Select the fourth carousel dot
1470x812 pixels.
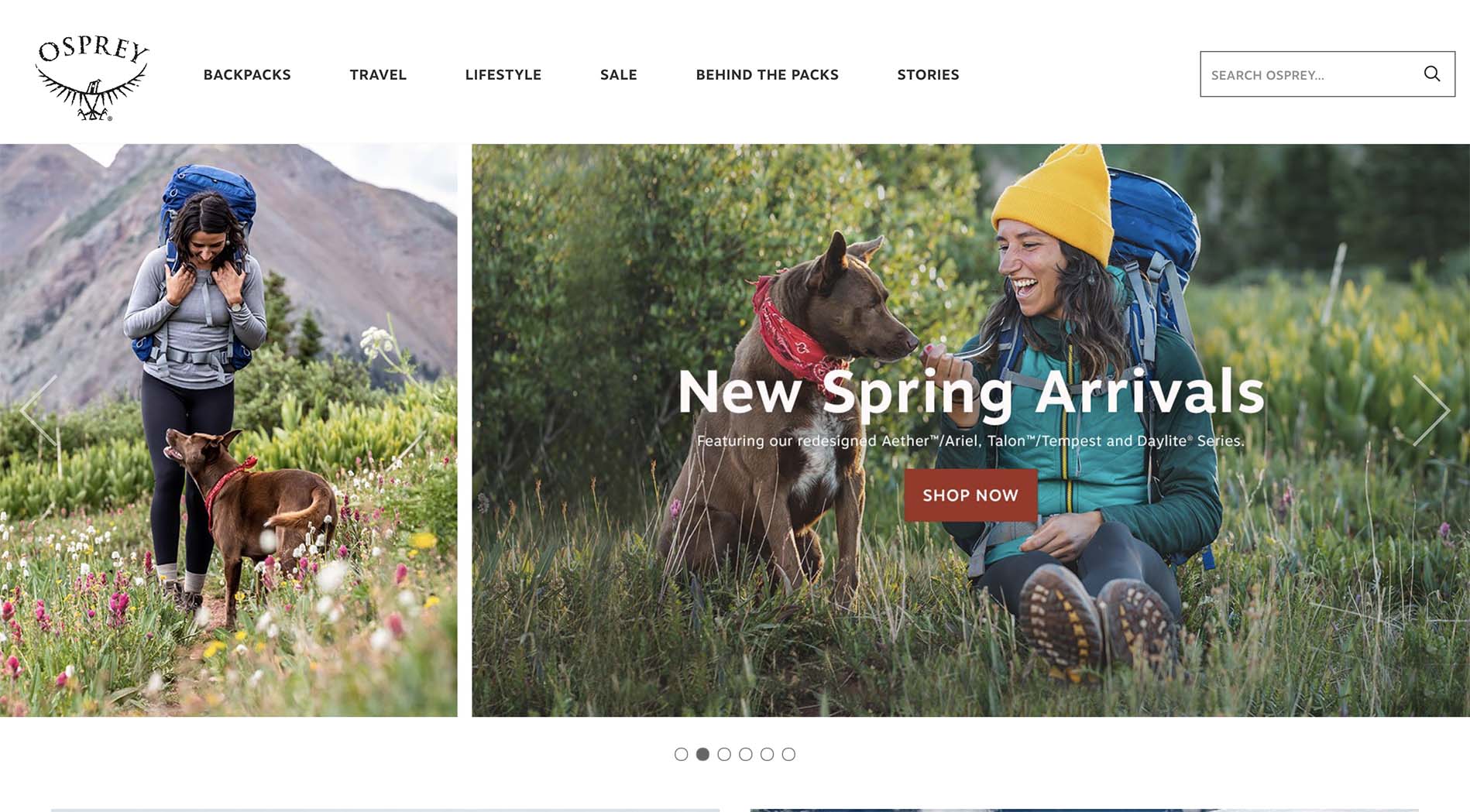coord(745,754)
